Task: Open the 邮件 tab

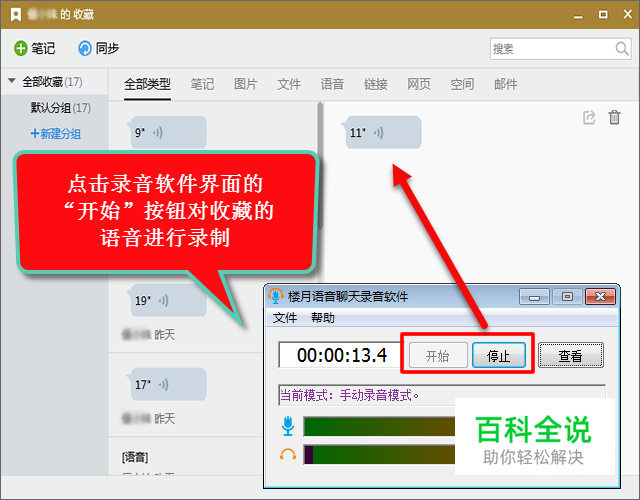Action: click(505, 84)
